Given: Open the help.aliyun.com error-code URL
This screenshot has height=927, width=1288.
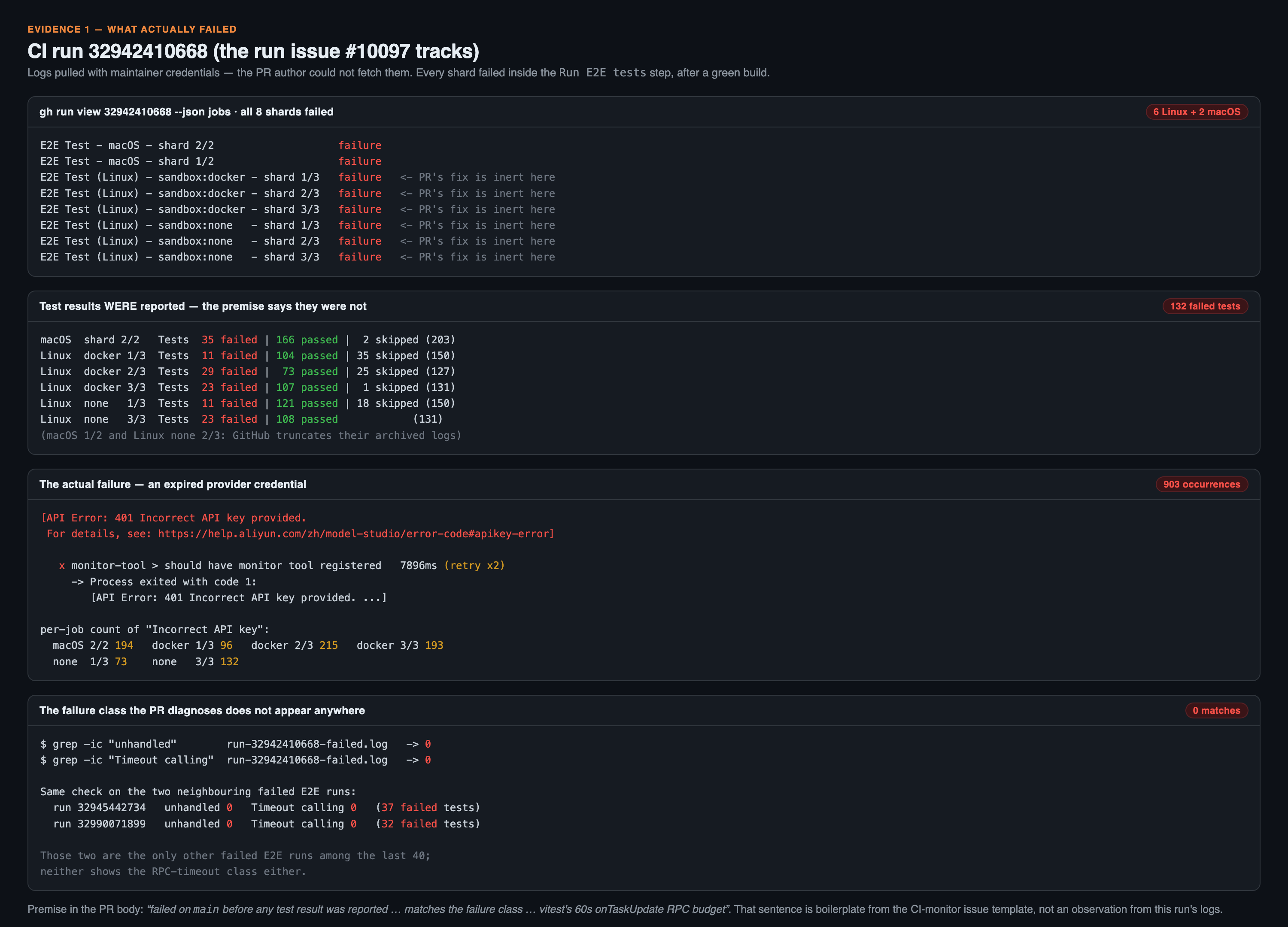Looking at the screenshot, I should point(353,533).
